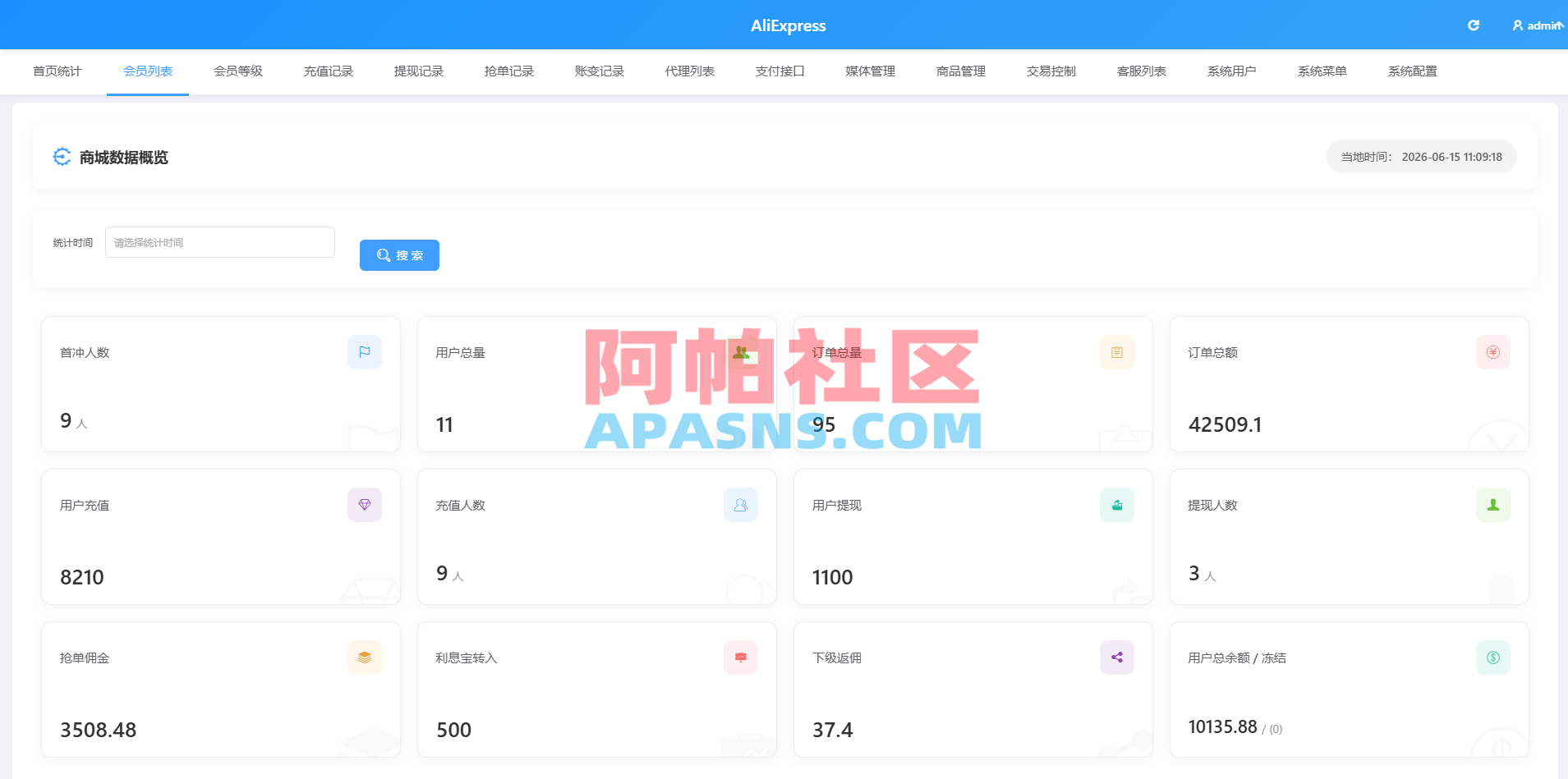Click the person icon on 提现人数 card
Viewport: 1568px width, 779px height.
(x=1493, y=505)
